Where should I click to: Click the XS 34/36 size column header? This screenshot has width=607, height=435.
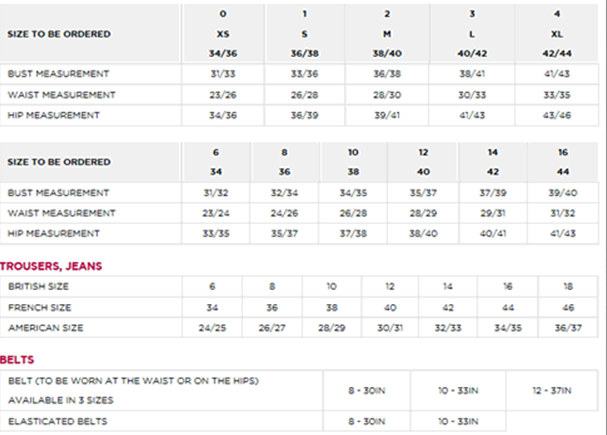point(223,34)
